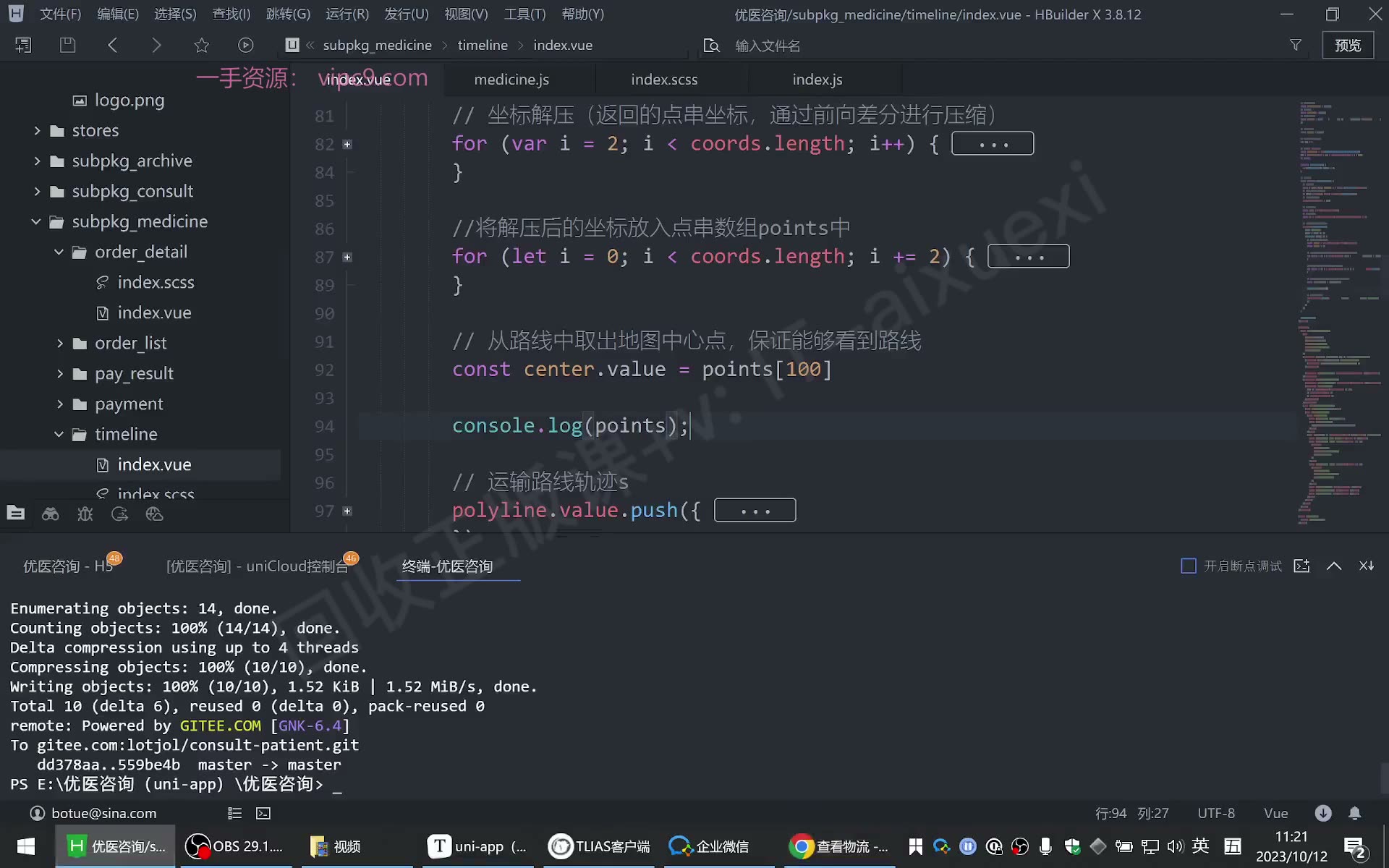Open the 文件(F) menu

click(60, 14)
